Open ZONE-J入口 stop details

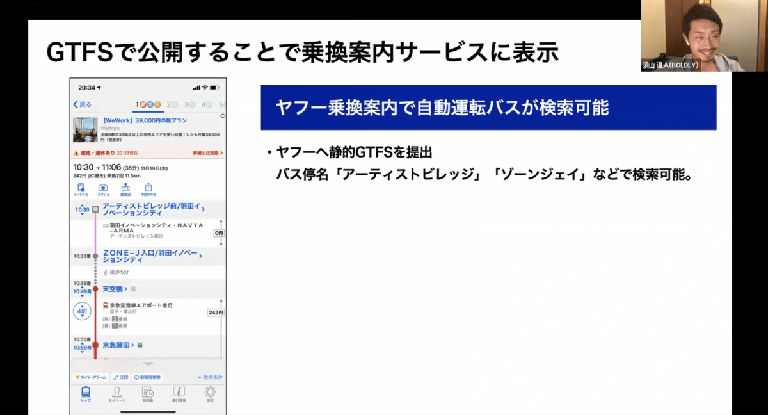[x=152, y=256]
